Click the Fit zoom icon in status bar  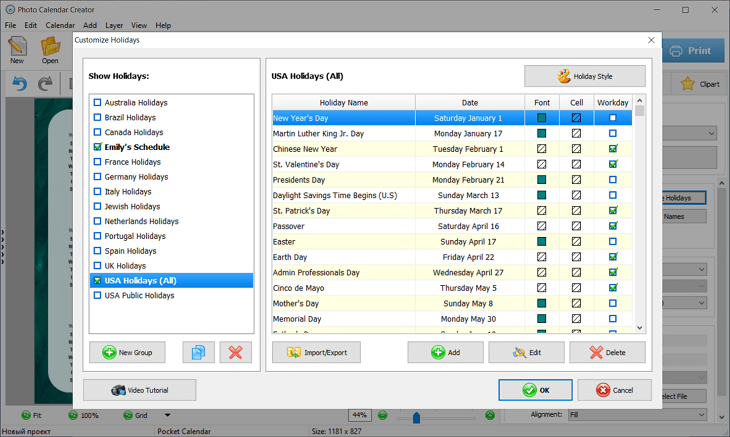pos(26,415)
